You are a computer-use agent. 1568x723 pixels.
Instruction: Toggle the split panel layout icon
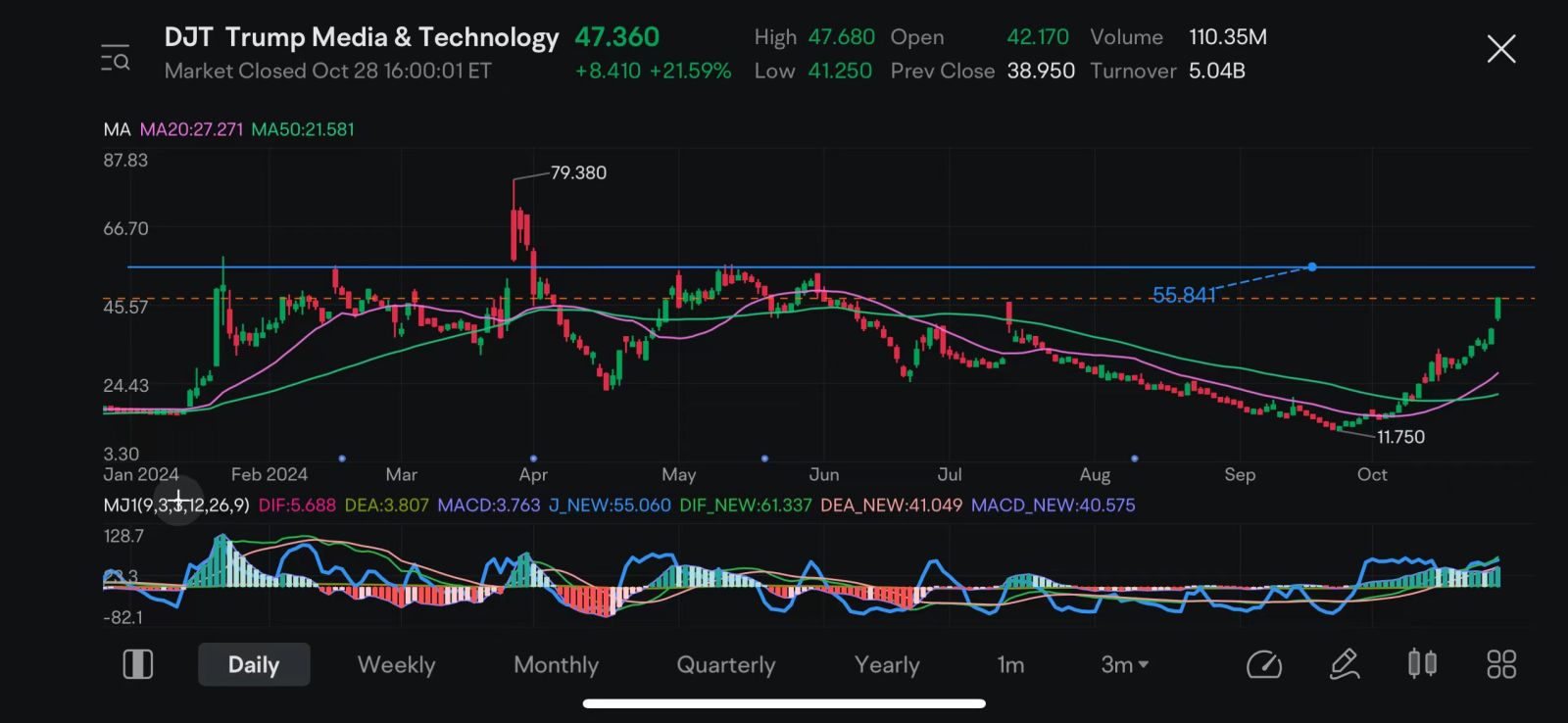click(x=138, y=664)
